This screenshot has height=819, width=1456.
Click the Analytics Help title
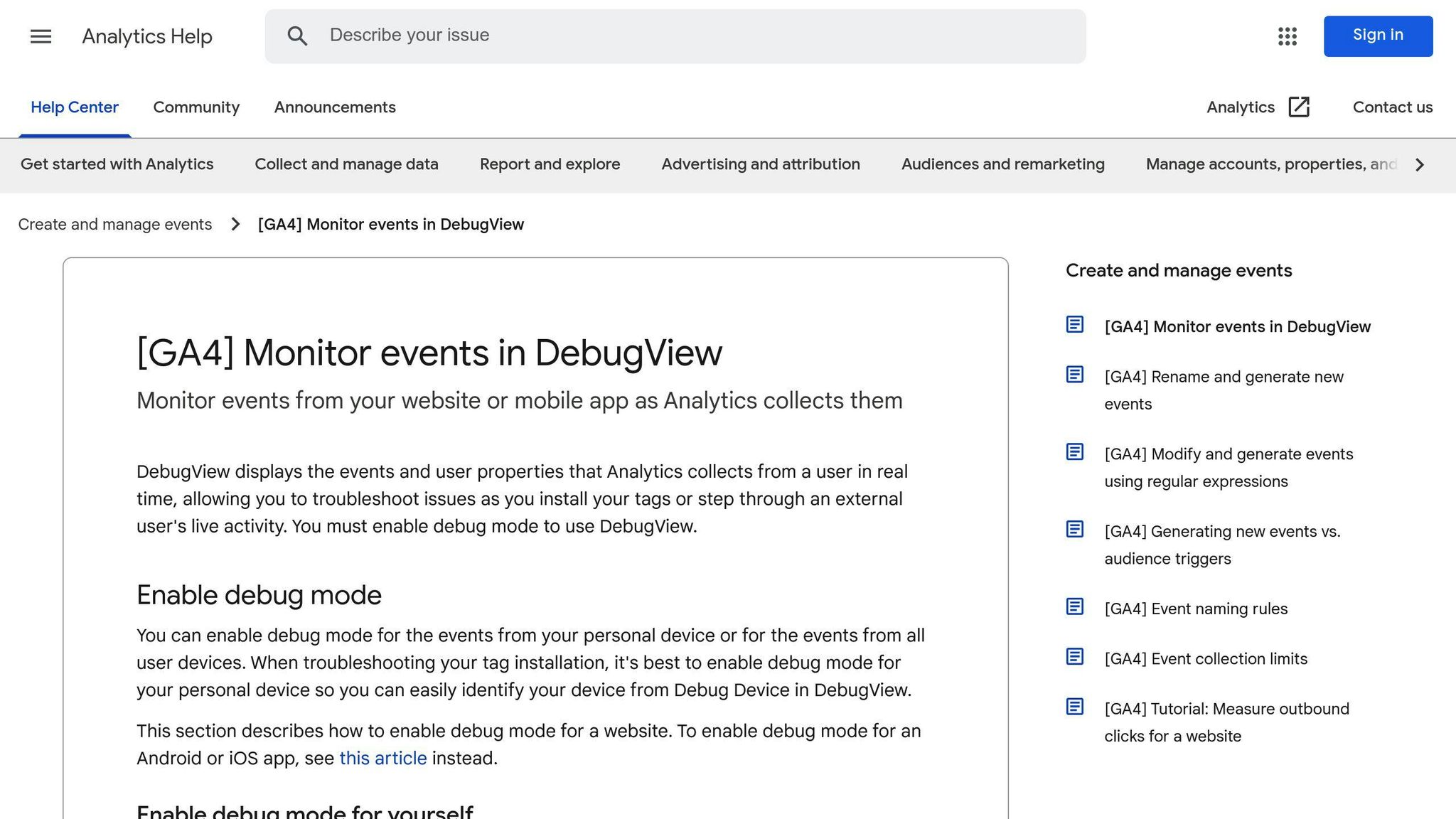point(147,36)
